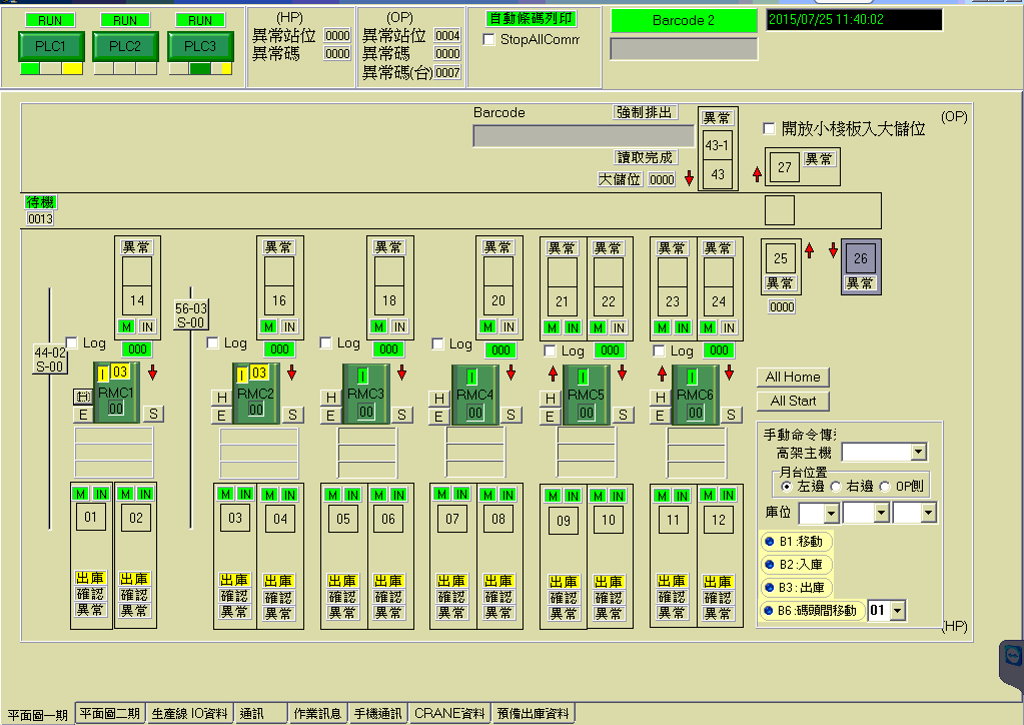This screenshot has height=725, width=1024.
Task: Open the CRANE資料 tab
Action: 450,714
